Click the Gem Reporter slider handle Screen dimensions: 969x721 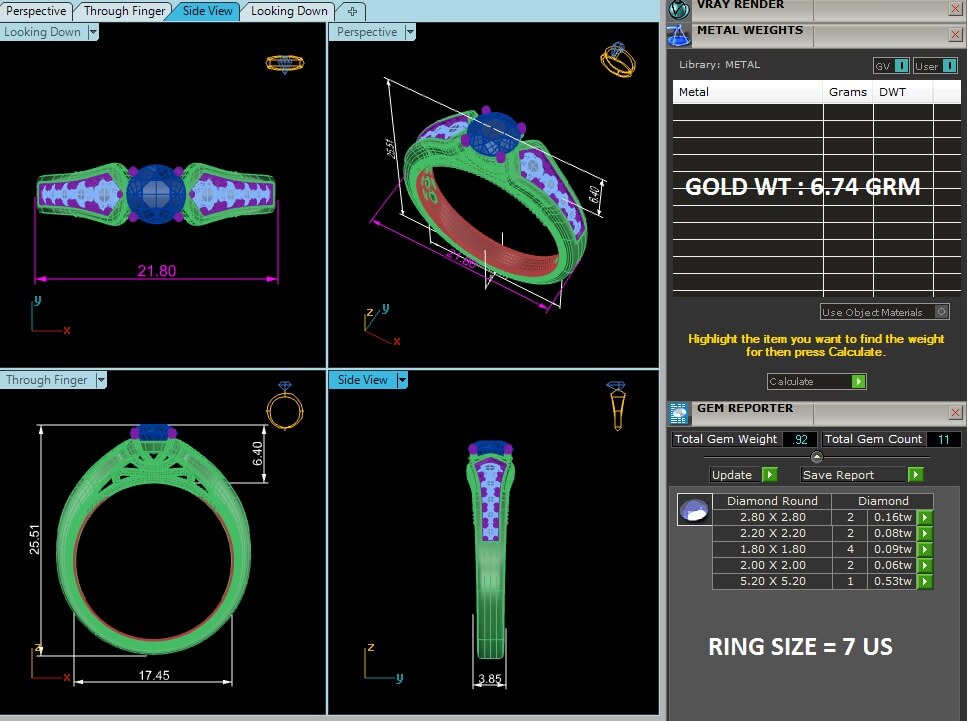tap(817, 457)
